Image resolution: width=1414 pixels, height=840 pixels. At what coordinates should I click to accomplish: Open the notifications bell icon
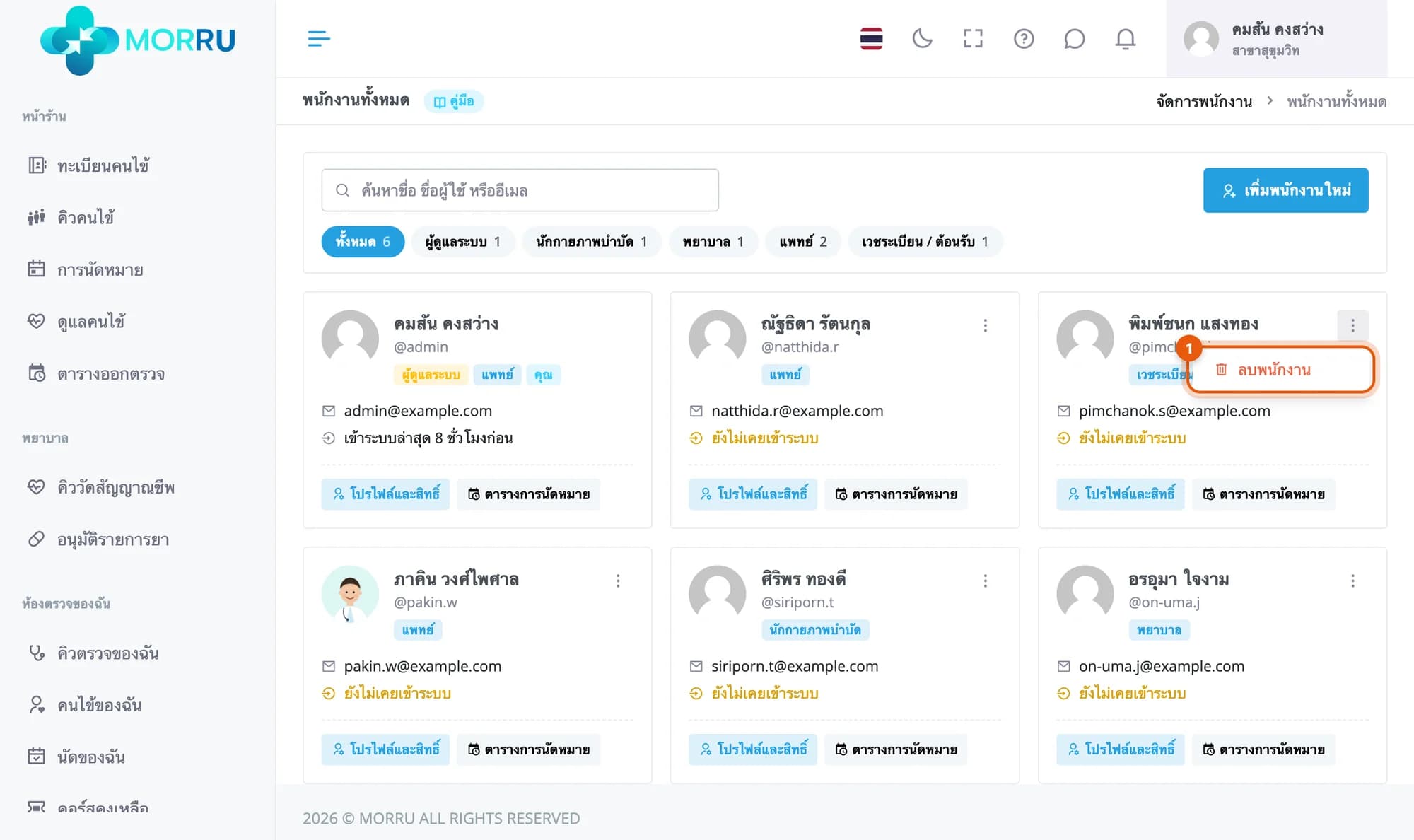tap(1126, 39)
